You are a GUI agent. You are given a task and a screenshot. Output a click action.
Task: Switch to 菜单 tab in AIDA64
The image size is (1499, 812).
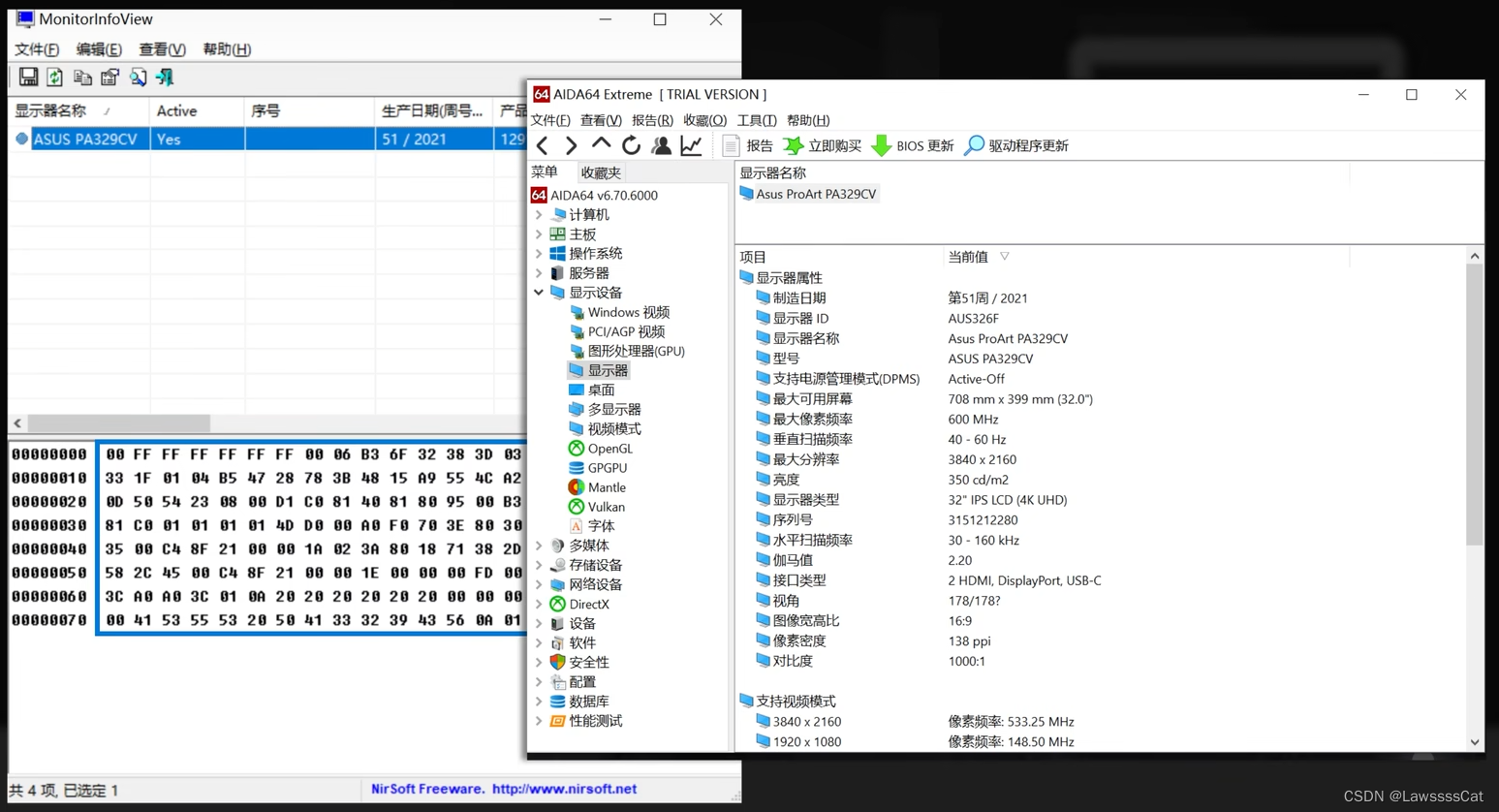[x=546, y=172]
